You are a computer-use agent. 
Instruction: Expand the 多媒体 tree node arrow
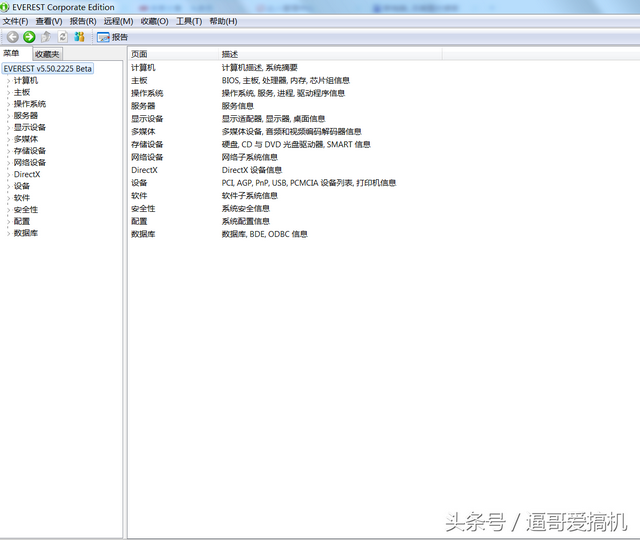click(x=9, y=140)
